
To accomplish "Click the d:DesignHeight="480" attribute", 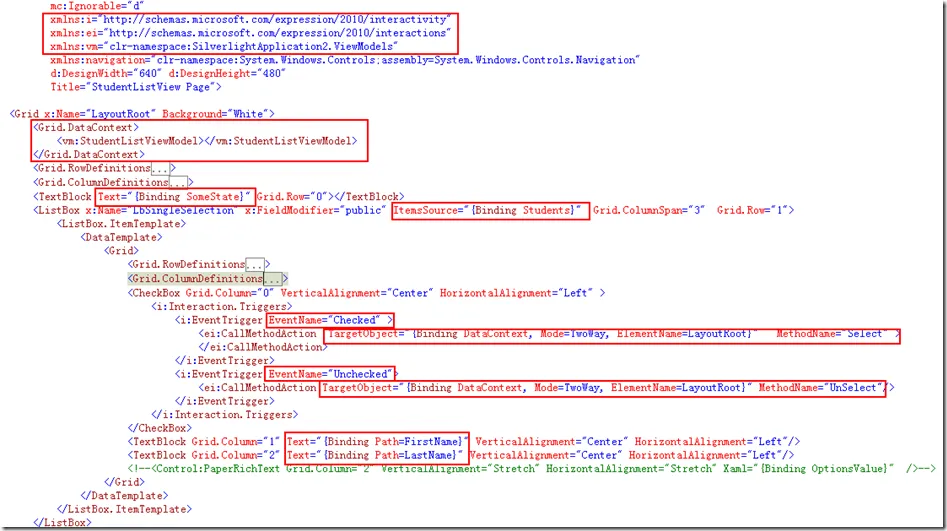I will pos(226,73).
